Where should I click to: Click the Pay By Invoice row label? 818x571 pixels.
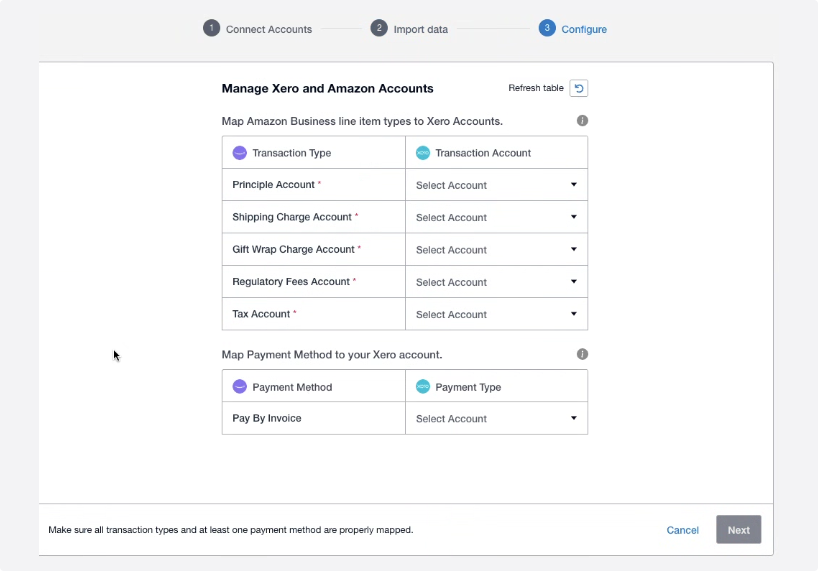tap(267, 419)
